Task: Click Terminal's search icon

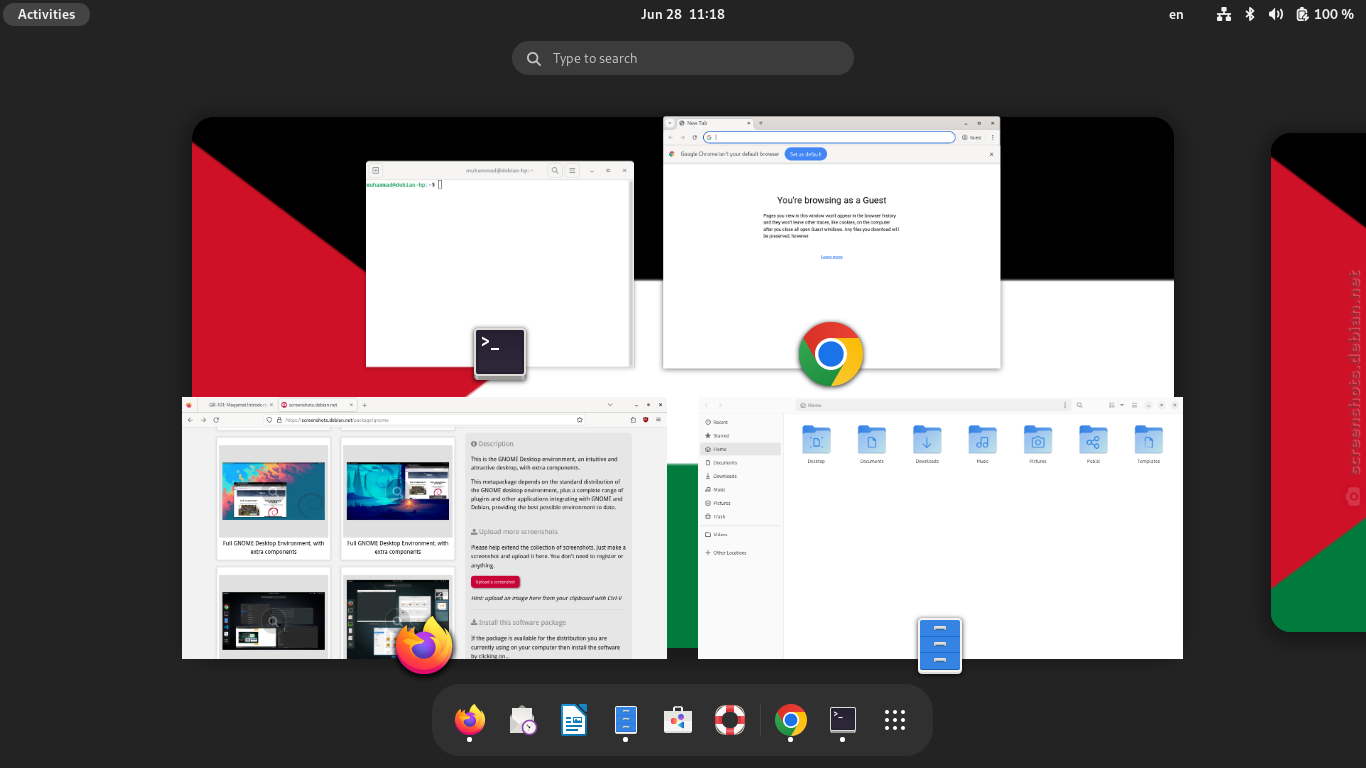Action: [555, 171]
